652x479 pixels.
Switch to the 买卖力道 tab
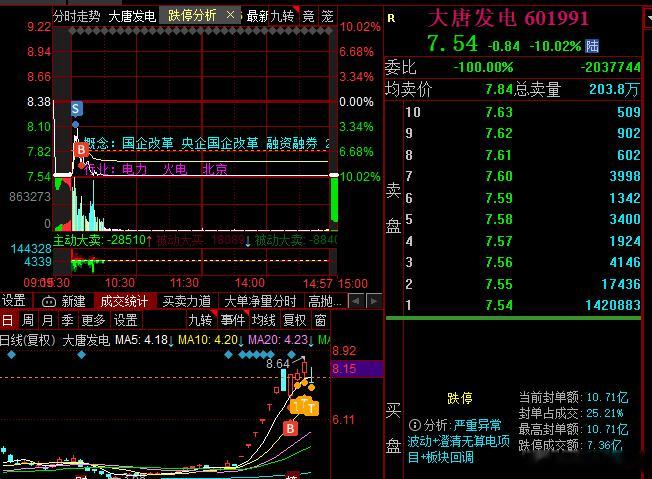(186, 301)
